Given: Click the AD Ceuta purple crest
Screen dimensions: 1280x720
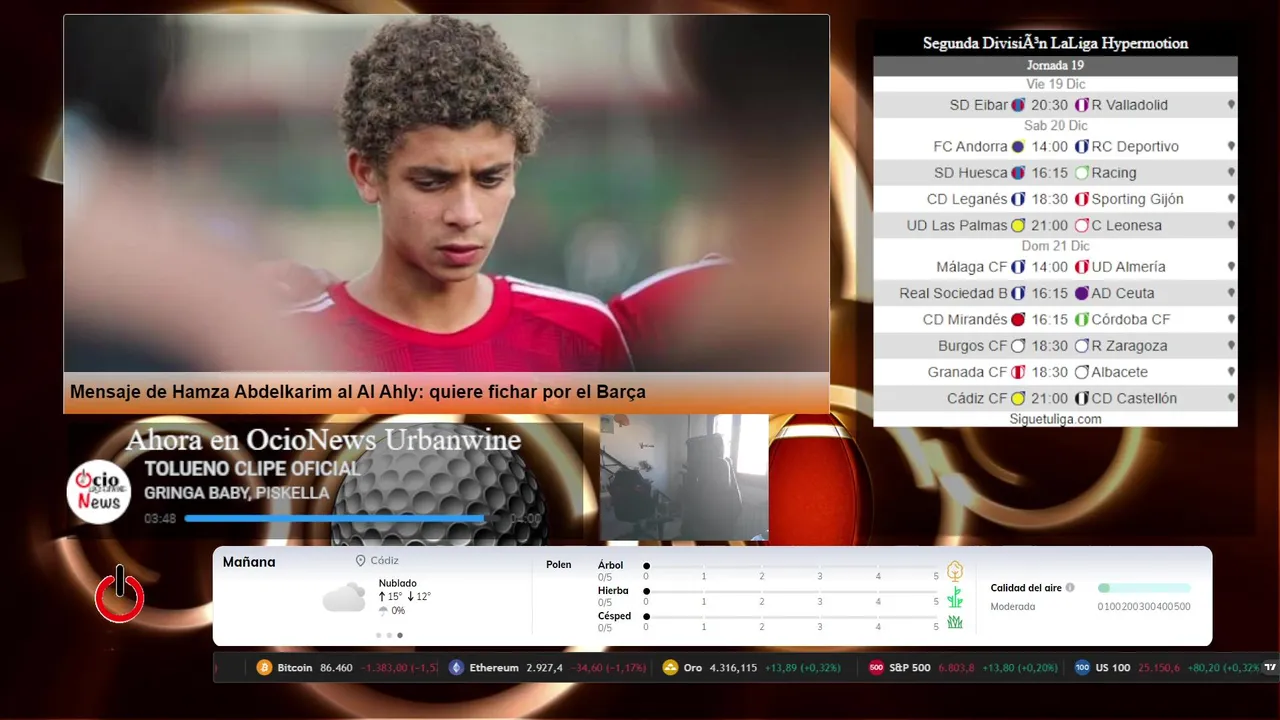Looking at the screenshot, I should (1081, 294).
